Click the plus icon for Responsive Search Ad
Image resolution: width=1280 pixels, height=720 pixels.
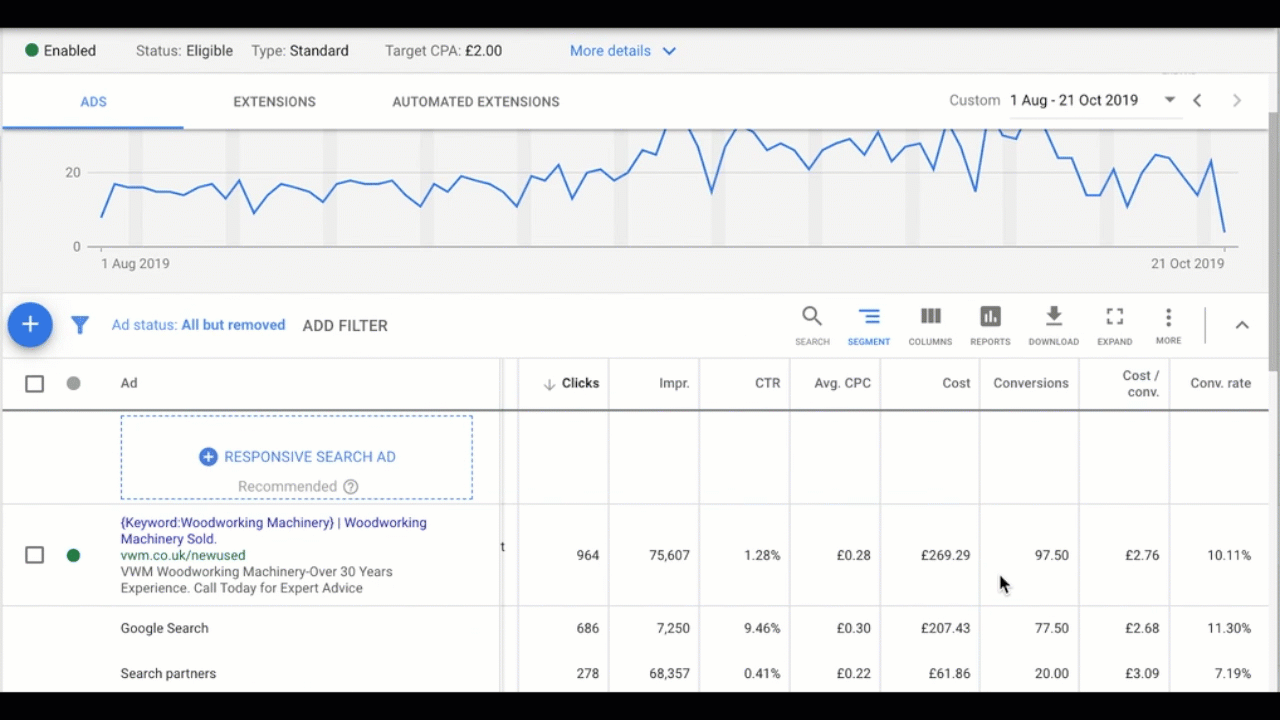tap(208, 457)
